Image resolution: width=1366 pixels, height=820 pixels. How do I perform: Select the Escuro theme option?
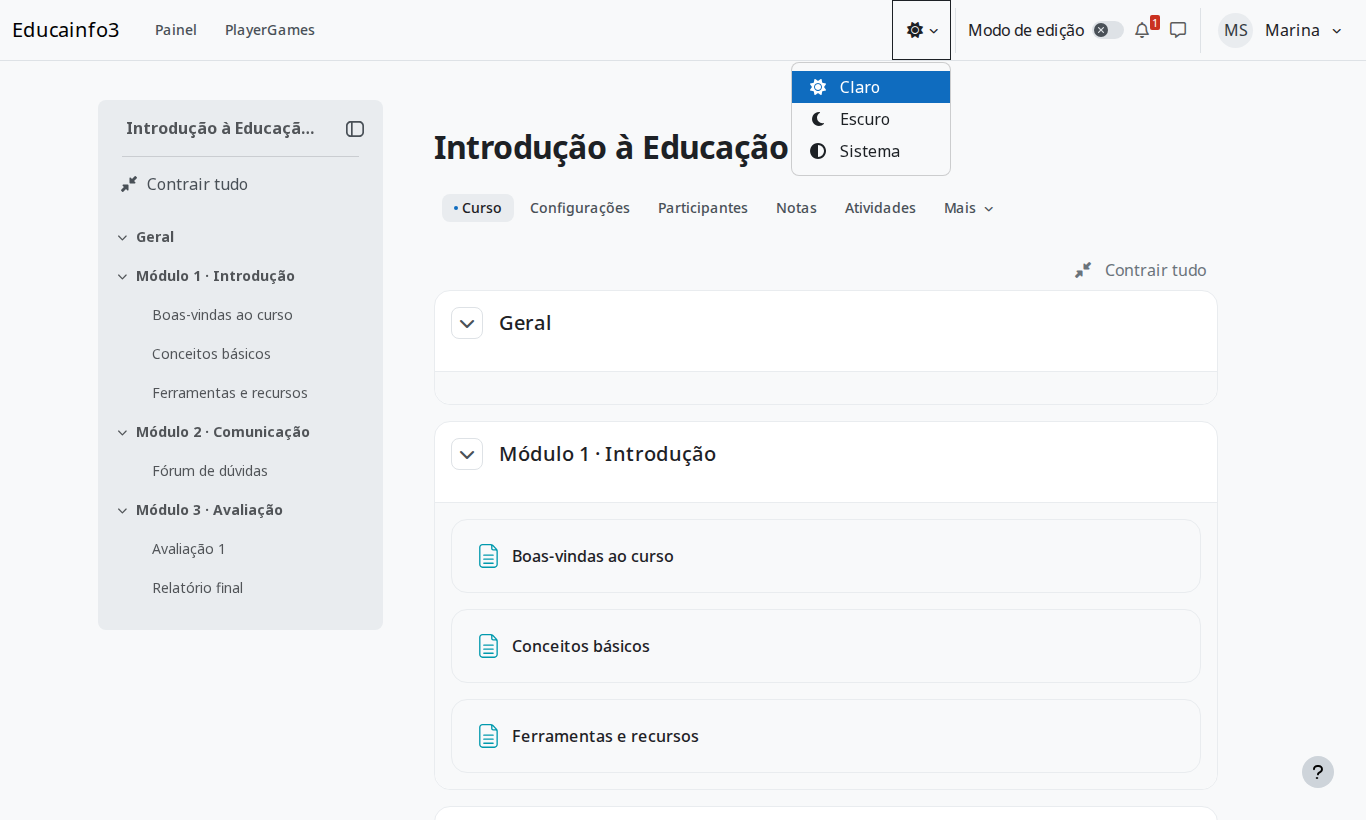tap(871, 119)
